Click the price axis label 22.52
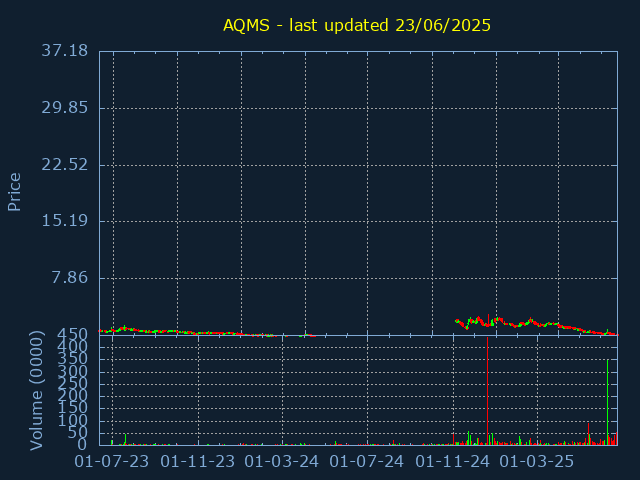Screen dimensions: 640x480 point(64,165)
